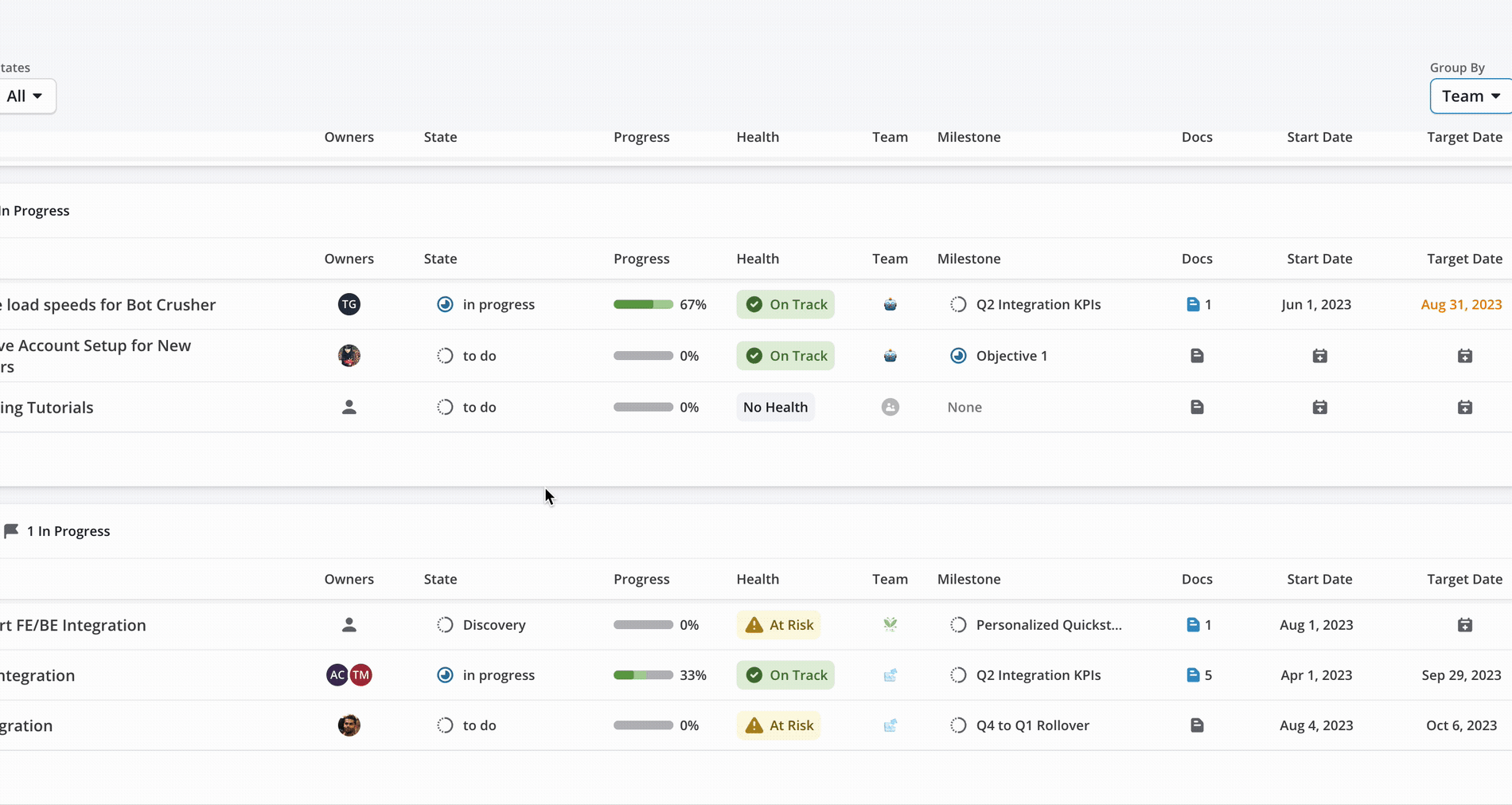Click owner avatar in Q4 to Q1 Rollover row

pos(349,725)
